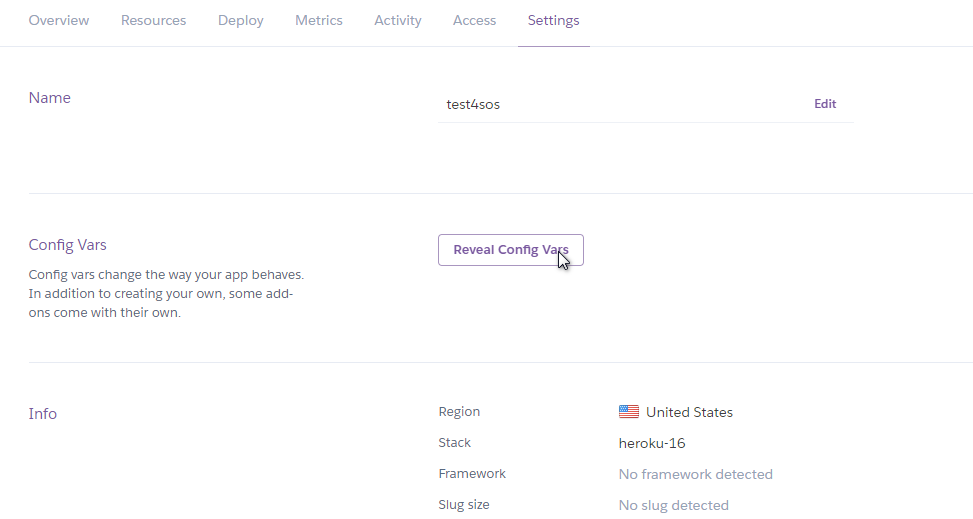This screenshot has width=973, height=519.
Task: Select the Access tab
Action: pos(475,20)
